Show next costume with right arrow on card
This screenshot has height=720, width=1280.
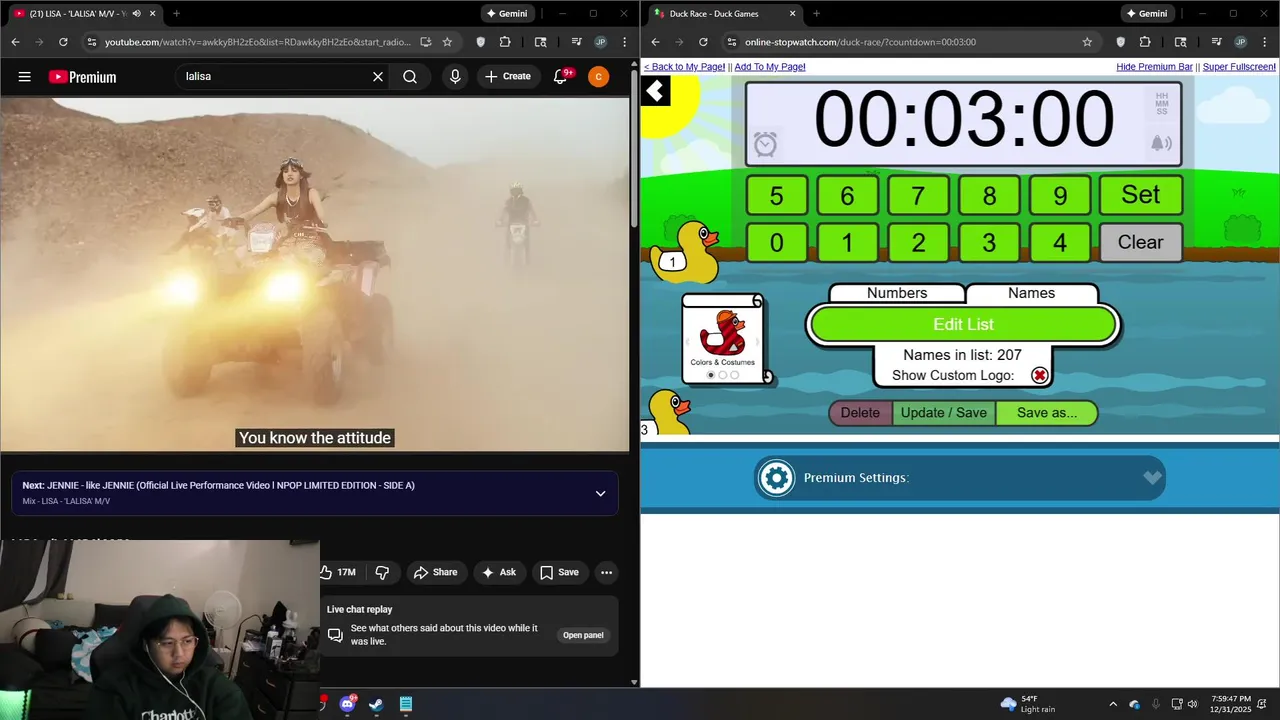(x=757, y=341)
